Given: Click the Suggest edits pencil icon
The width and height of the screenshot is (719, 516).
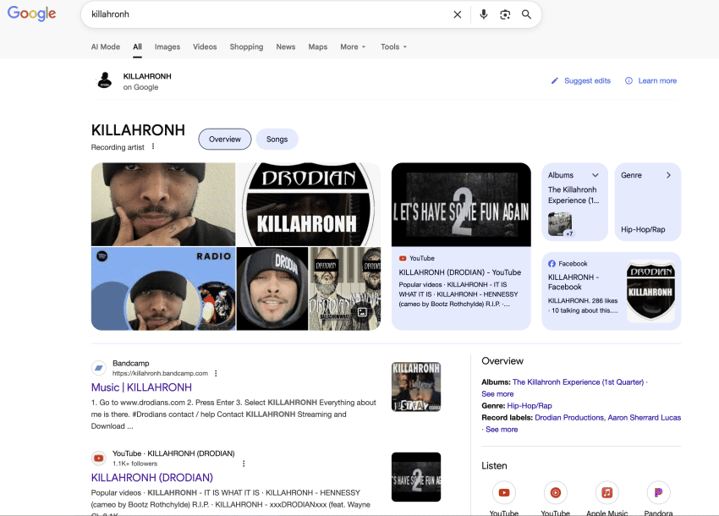Looking at the screenshot, I should 554,81.
